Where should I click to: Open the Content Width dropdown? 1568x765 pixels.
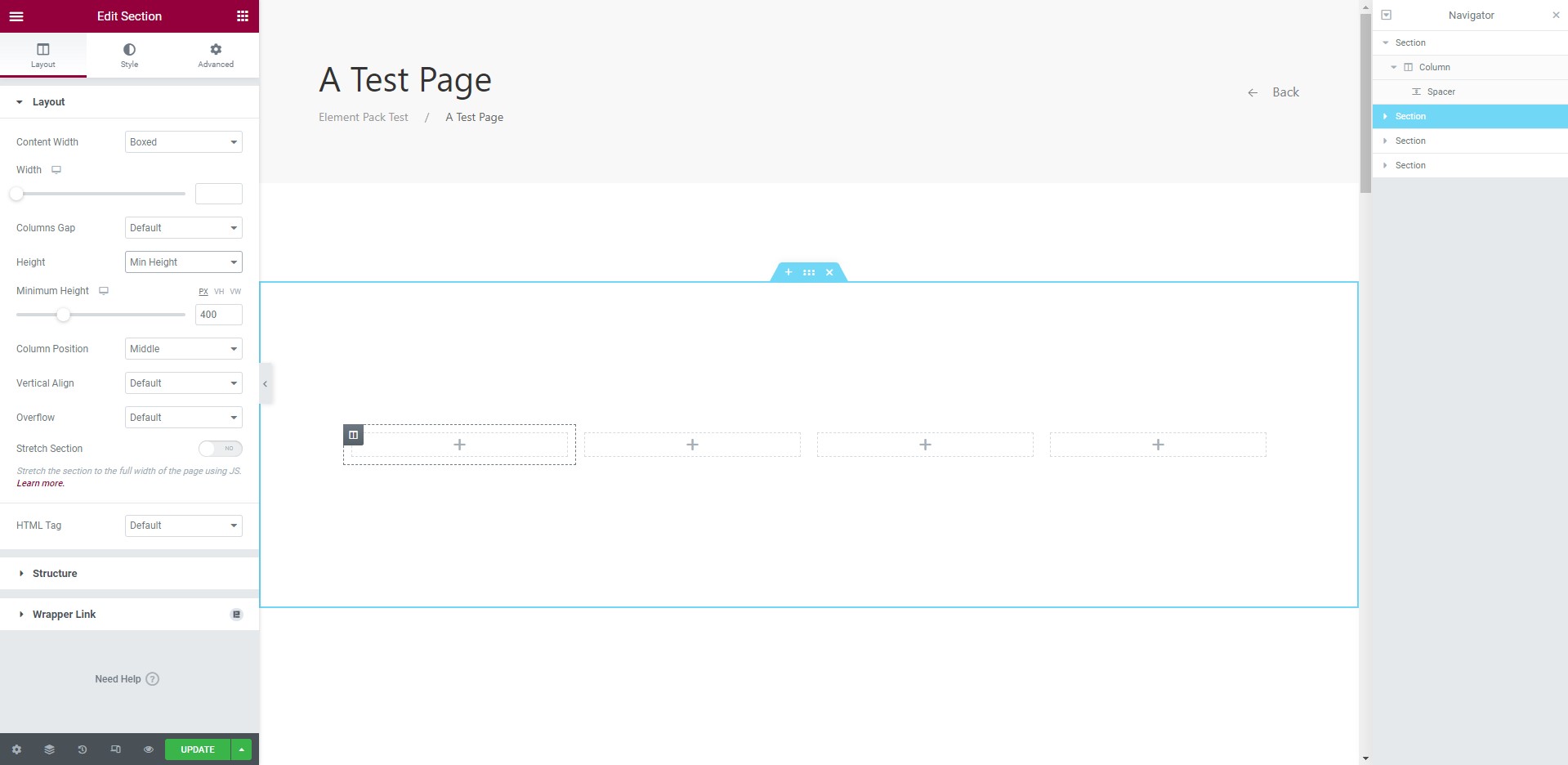[x=183, y=141]
